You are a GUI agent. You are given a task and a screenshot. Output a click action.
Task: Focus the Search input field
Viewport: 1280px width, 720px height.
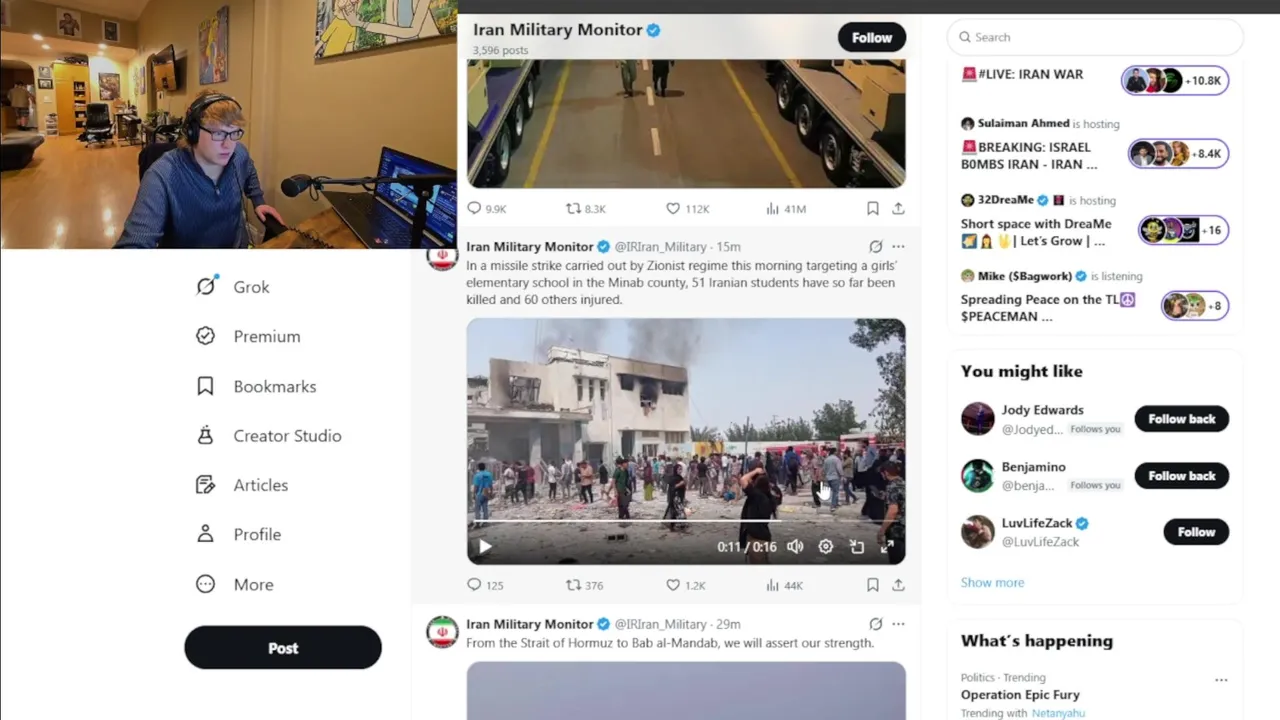[x=1095, y=37]
